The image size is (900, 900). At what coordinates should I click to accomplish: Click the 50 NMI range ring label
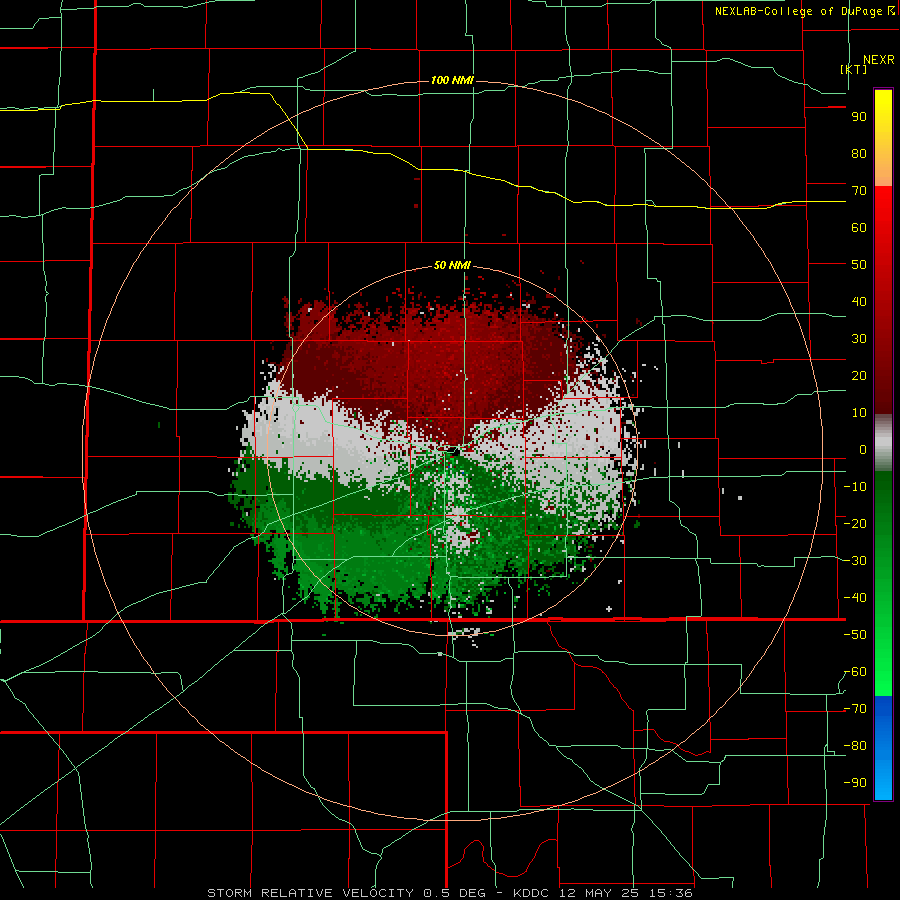point(452,265)
